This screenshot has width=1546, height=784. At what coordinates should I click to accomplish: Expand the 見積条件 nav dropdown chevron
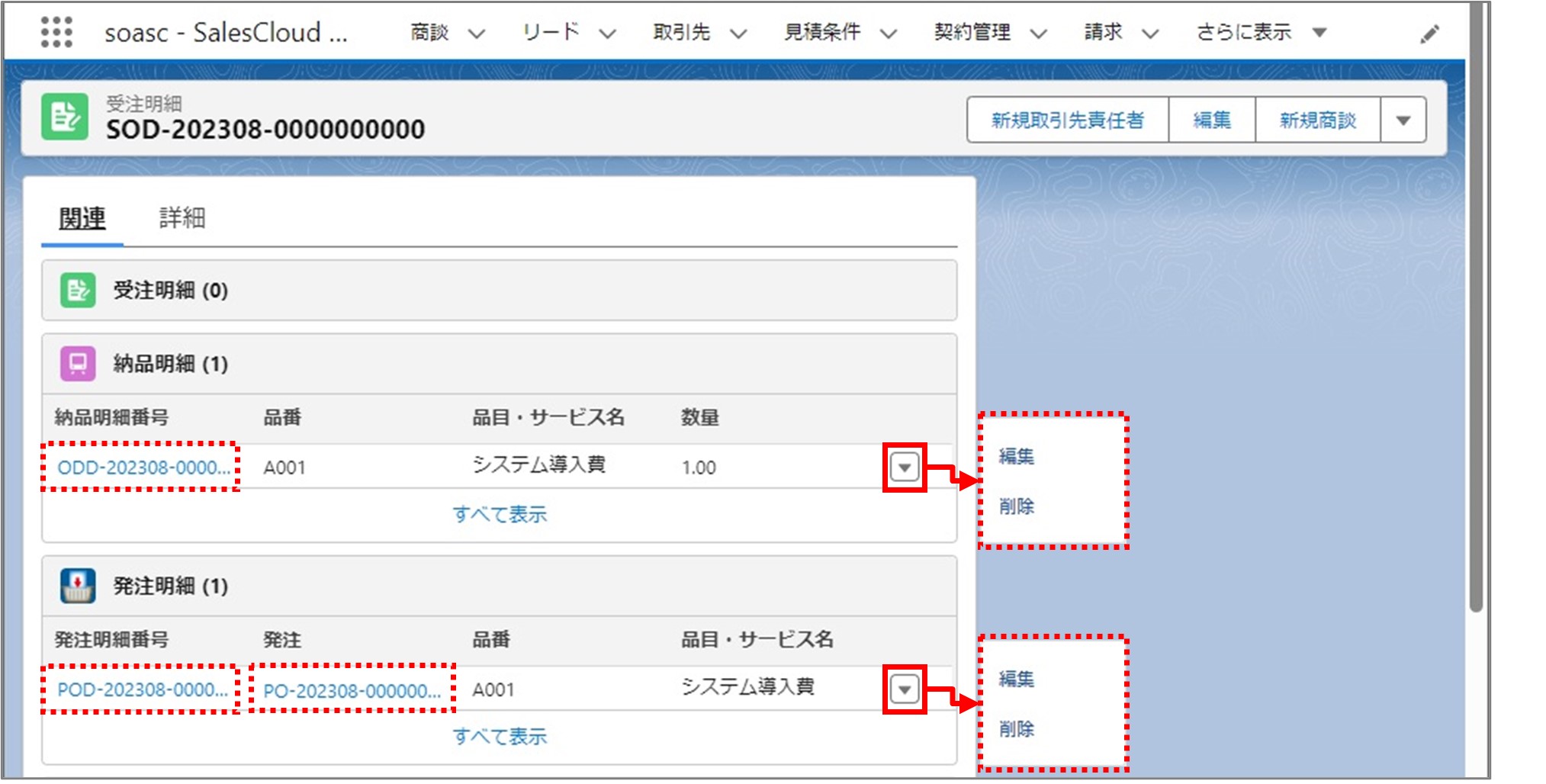889,34
